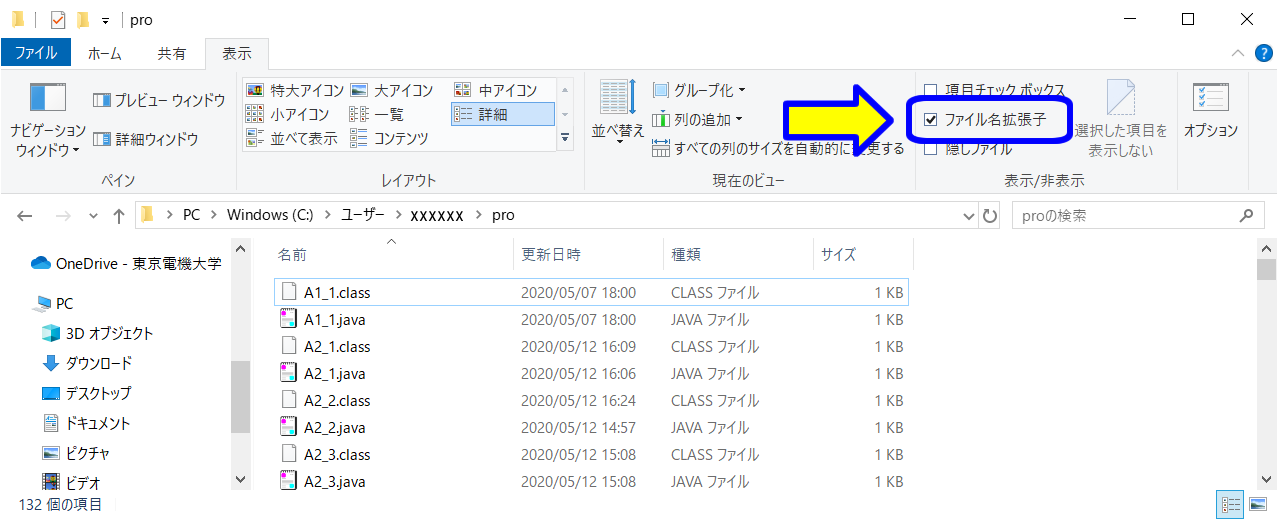Expand the Group By (グループ化) dropdown
Image resolution: width=1278 pixels, height=520 pixels.
tap(699, 91)
